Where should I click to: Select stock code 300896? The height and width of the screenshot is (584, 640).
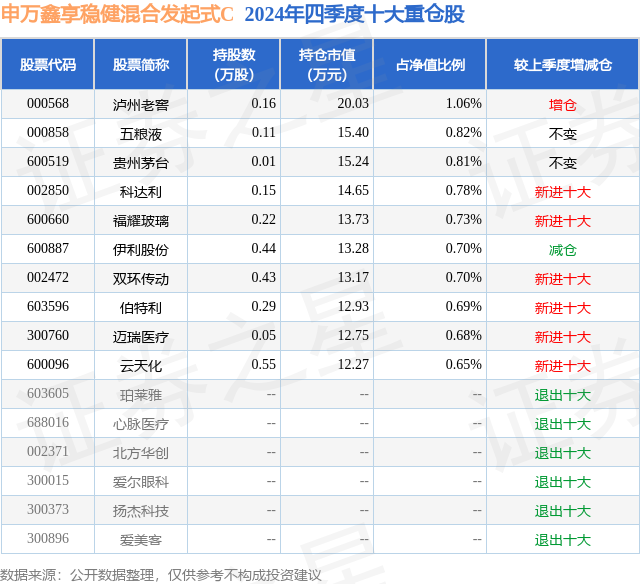pos(48,538)
